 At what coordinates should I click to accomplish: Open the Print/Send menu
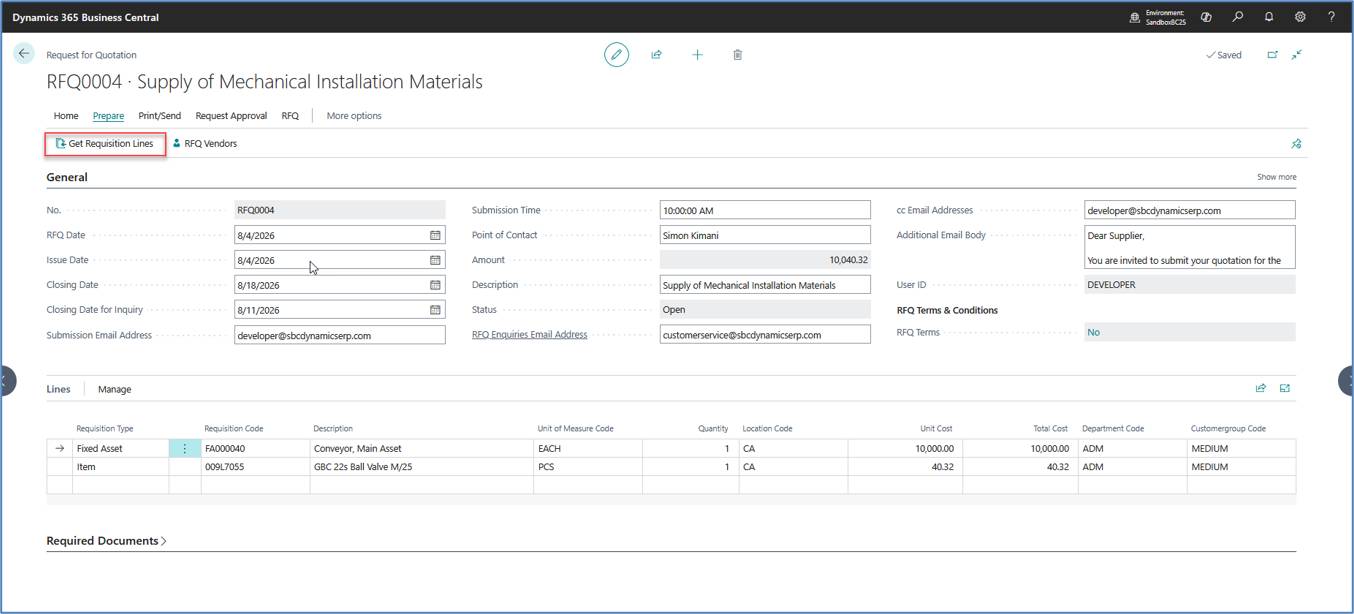pos(160,116)
